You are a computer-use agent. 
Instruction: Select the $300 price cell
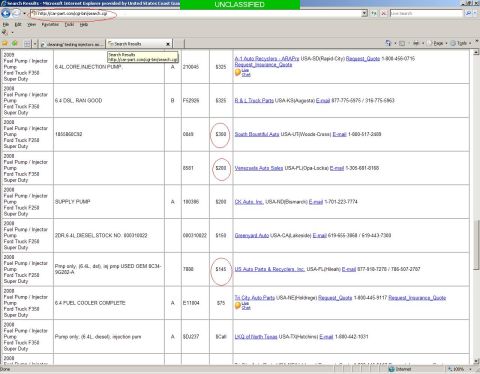[221, 134]
